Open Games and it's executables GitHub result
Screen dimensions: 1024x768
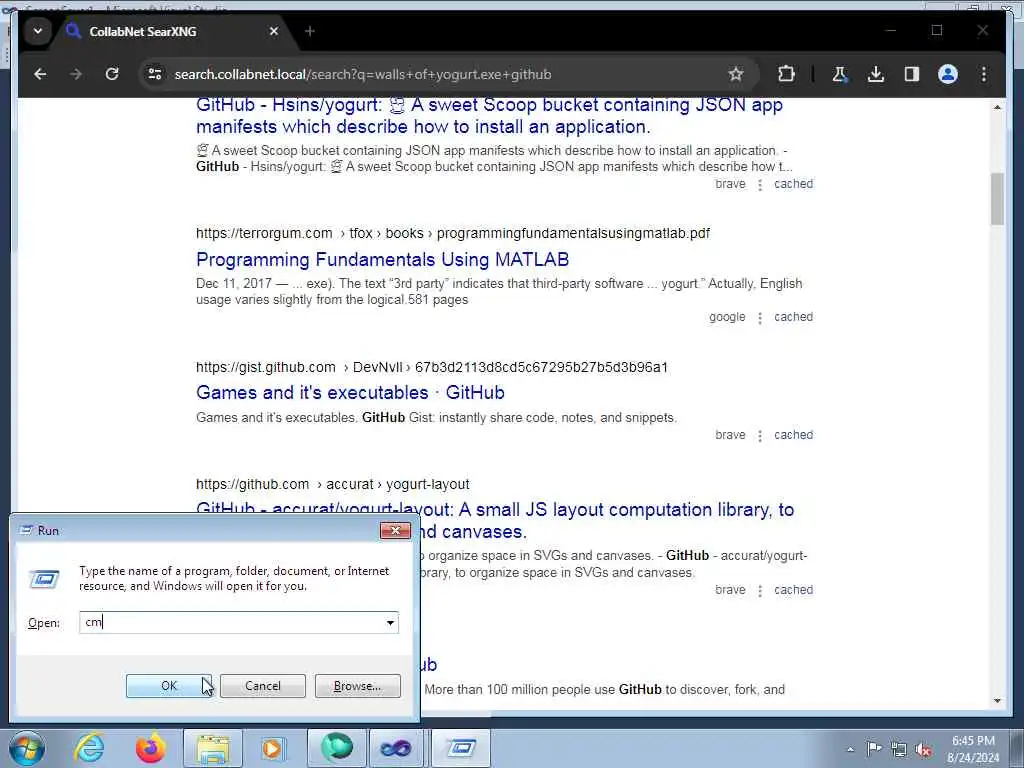pos(350,392)
